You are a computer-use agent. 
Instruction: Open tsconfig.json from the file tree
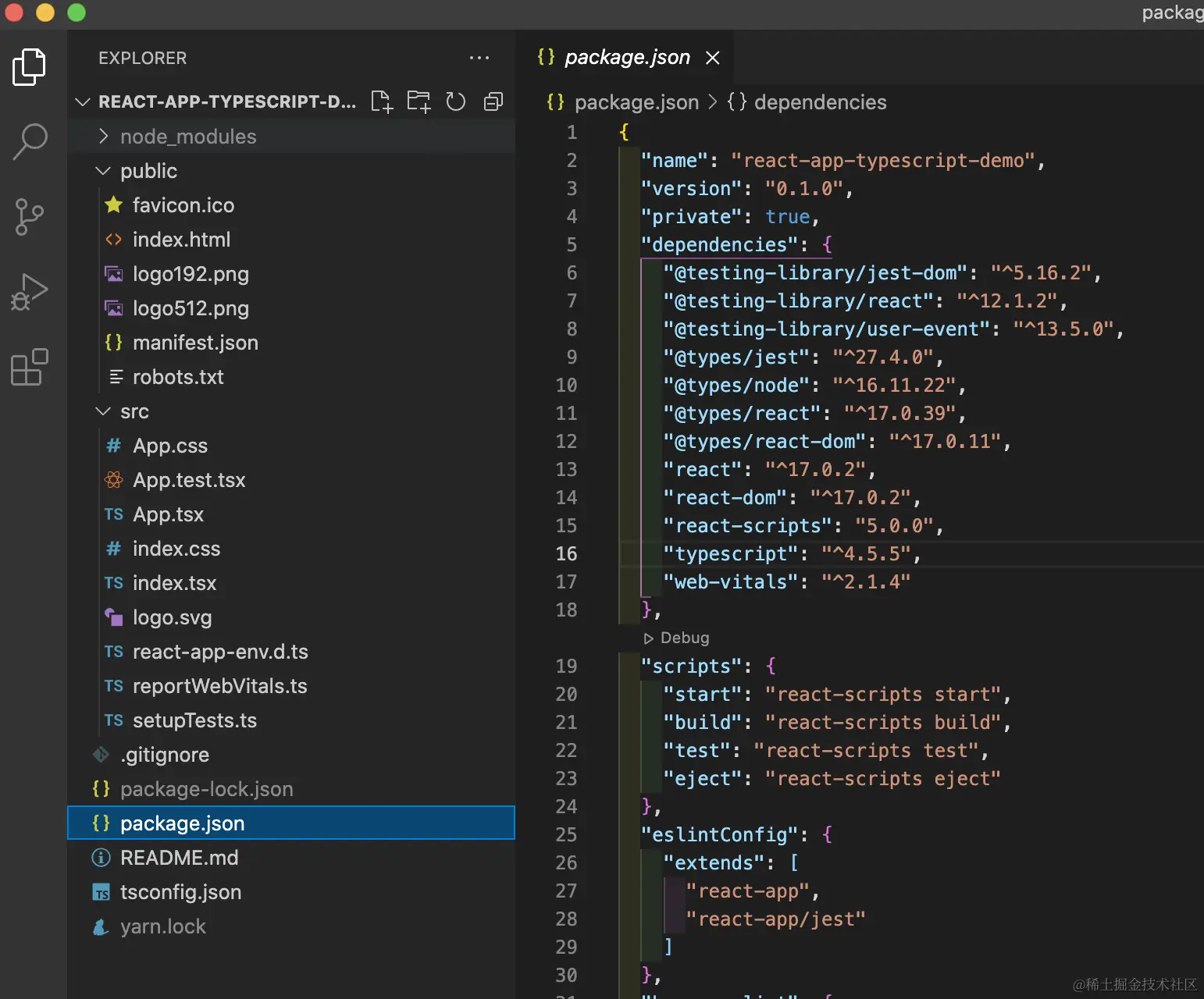pyautogui.click(x=180, y=892)
